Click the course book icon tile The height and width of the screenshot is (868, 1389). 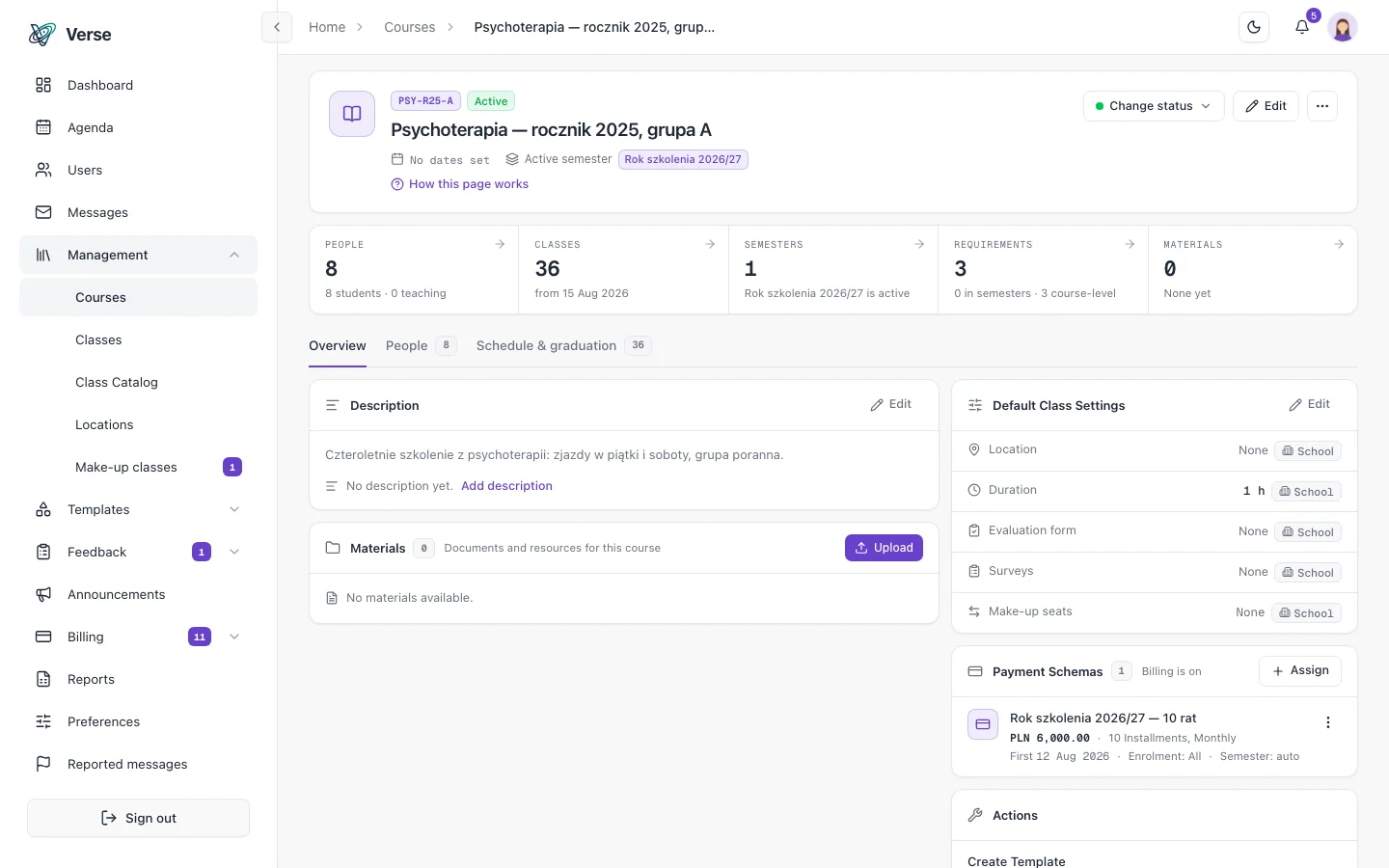tap(352, 114)
